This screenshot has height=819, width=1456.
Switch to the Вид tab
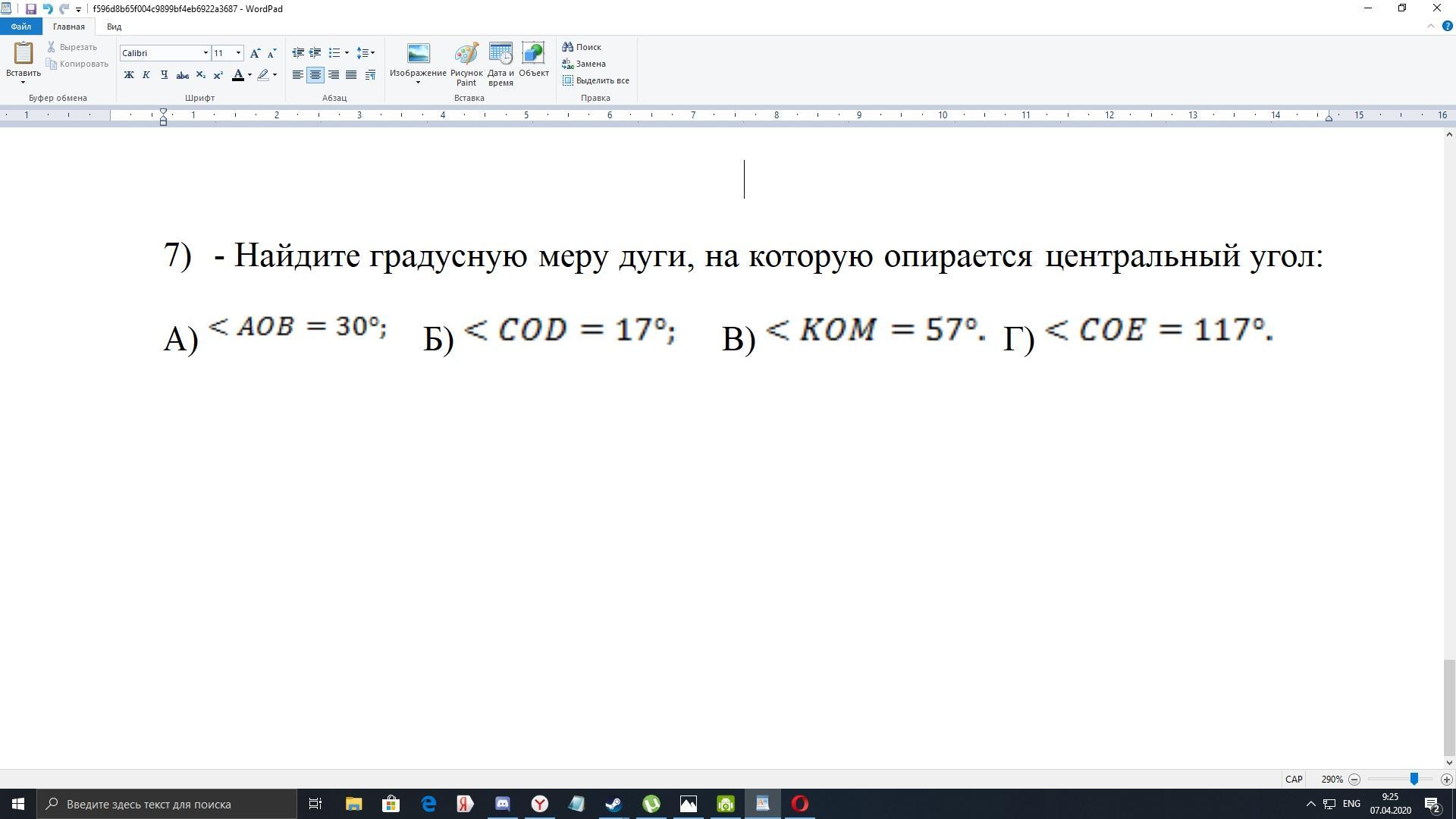click(x=114, y=27)
